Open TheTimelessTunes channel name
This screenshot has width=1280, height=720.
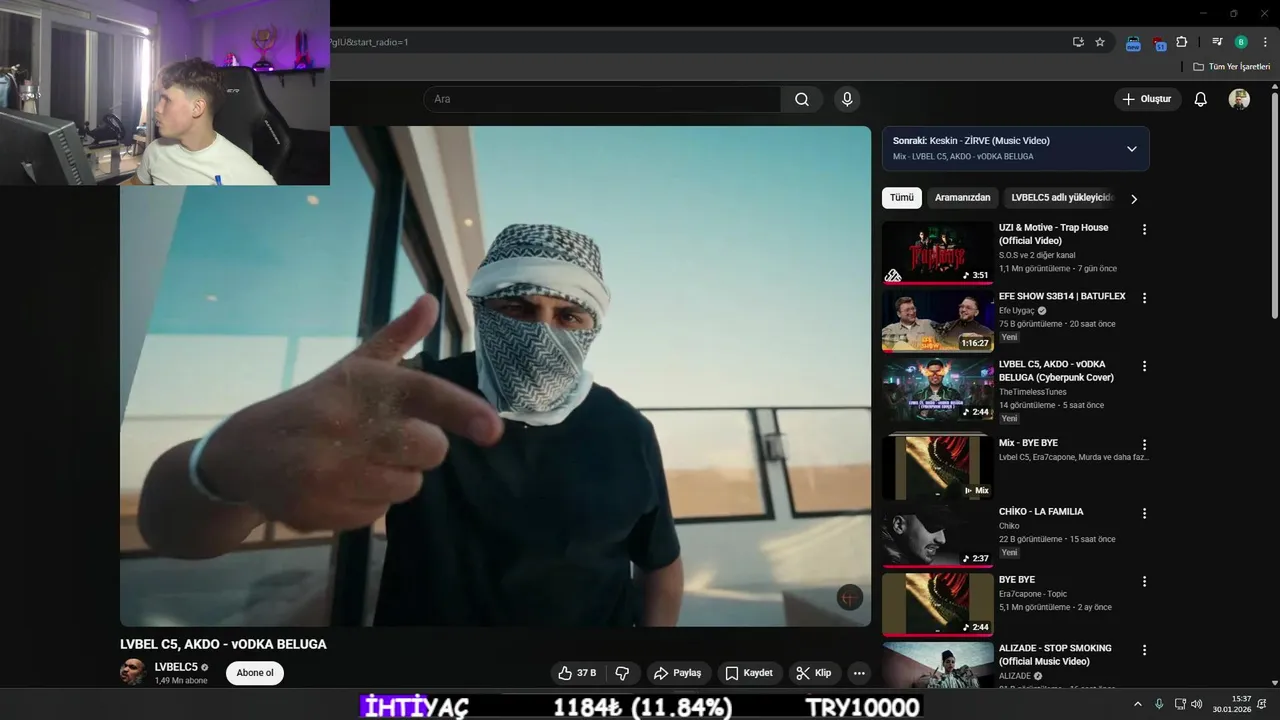pyautogui.click(x=1033, y=392)
